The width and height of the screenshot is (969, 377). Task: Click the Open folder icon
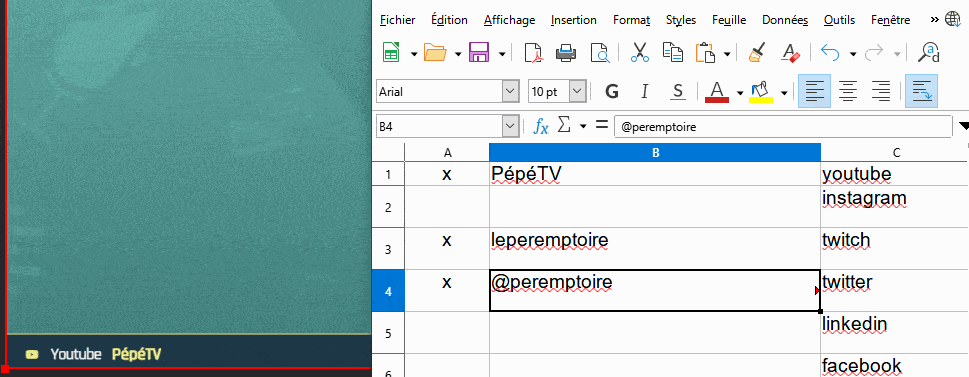(436, 53)
